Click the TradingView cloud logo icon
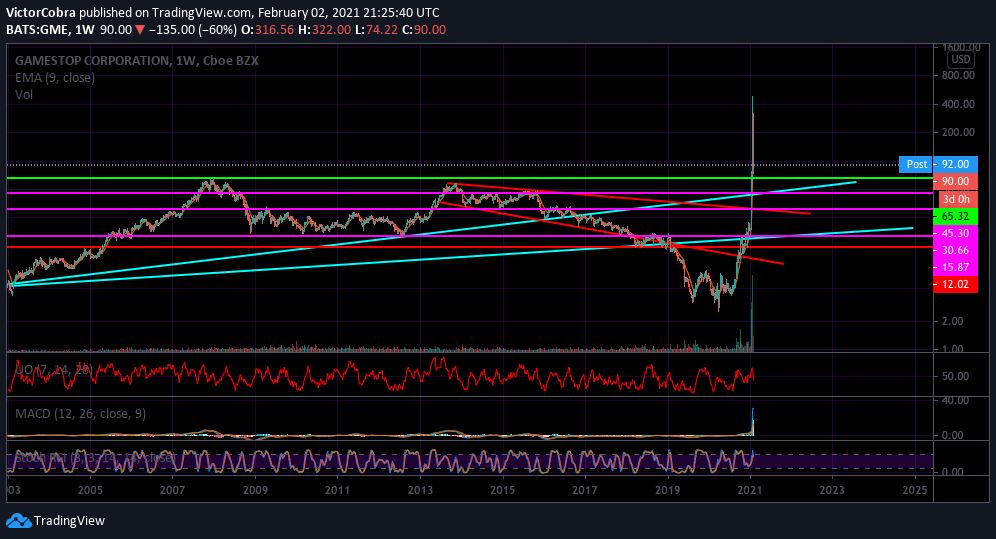The image size is (996, 539). [18, 521]
